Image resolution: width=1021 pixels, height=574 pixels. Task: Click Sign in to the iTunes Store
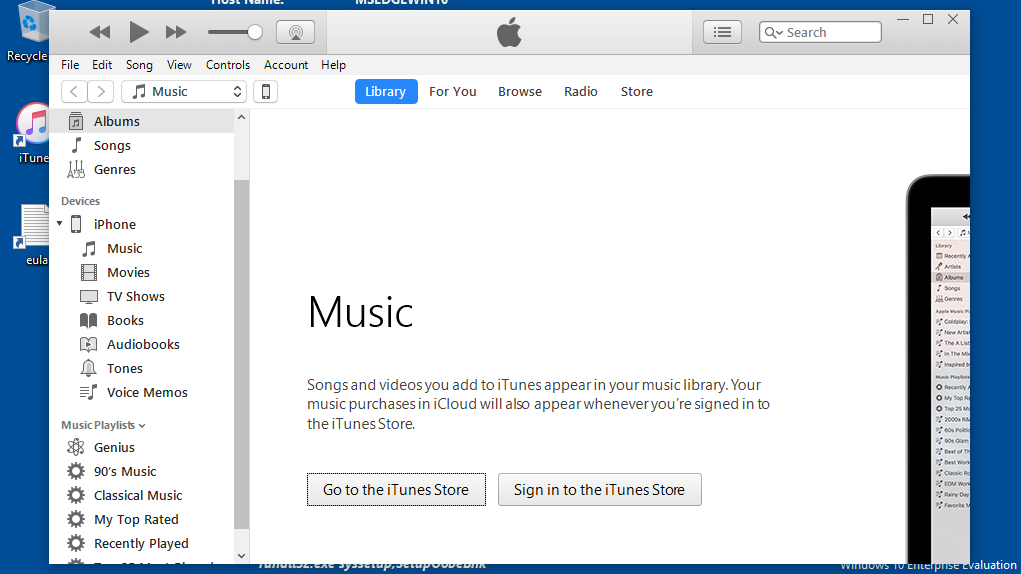click(x=600, y=489)
